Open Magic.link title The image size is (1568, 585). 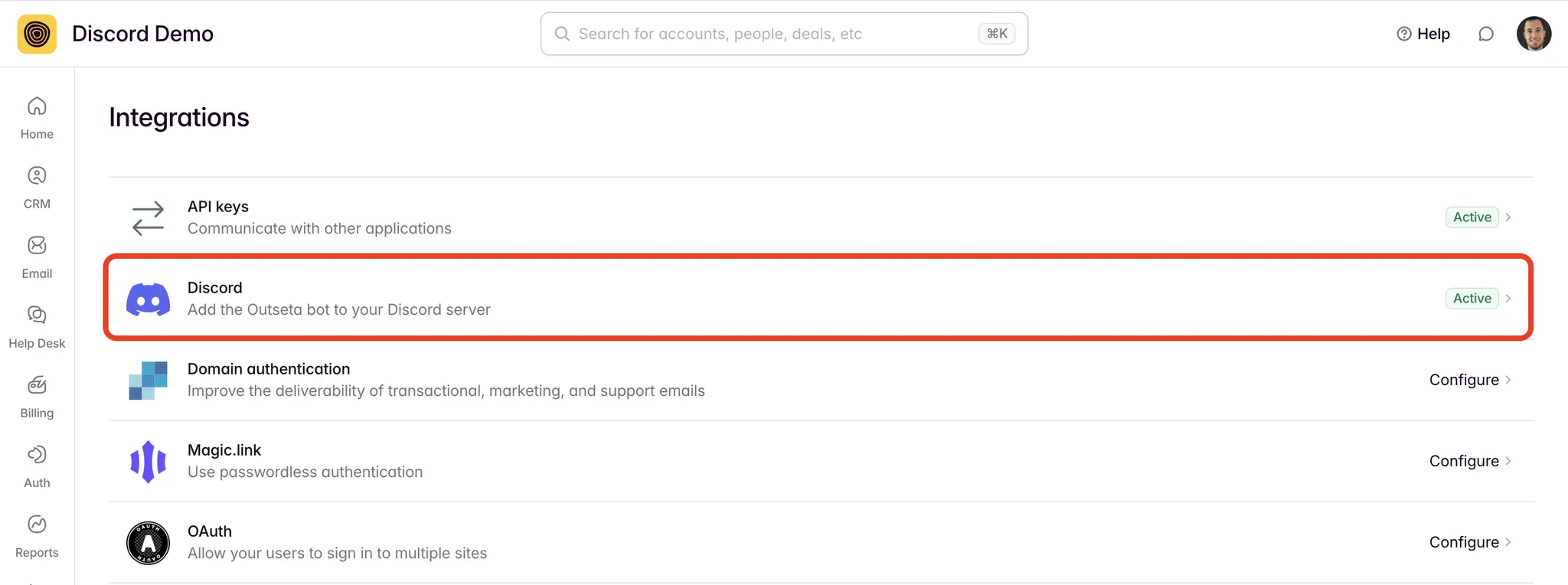coord(224,450)
